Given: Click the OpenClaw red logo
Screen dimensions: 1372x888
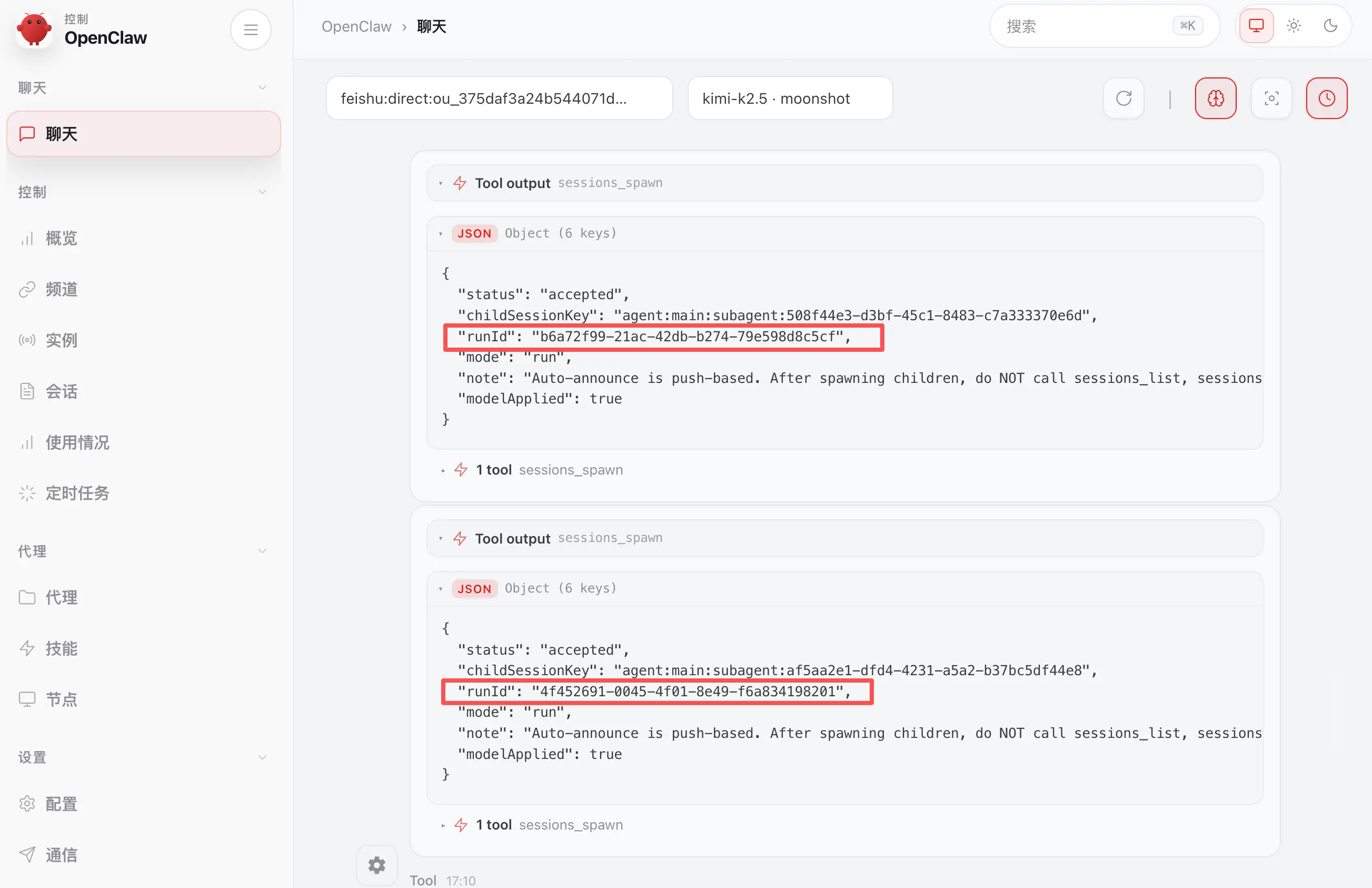Looking at the screenshot, I should (x=34, y=30).
